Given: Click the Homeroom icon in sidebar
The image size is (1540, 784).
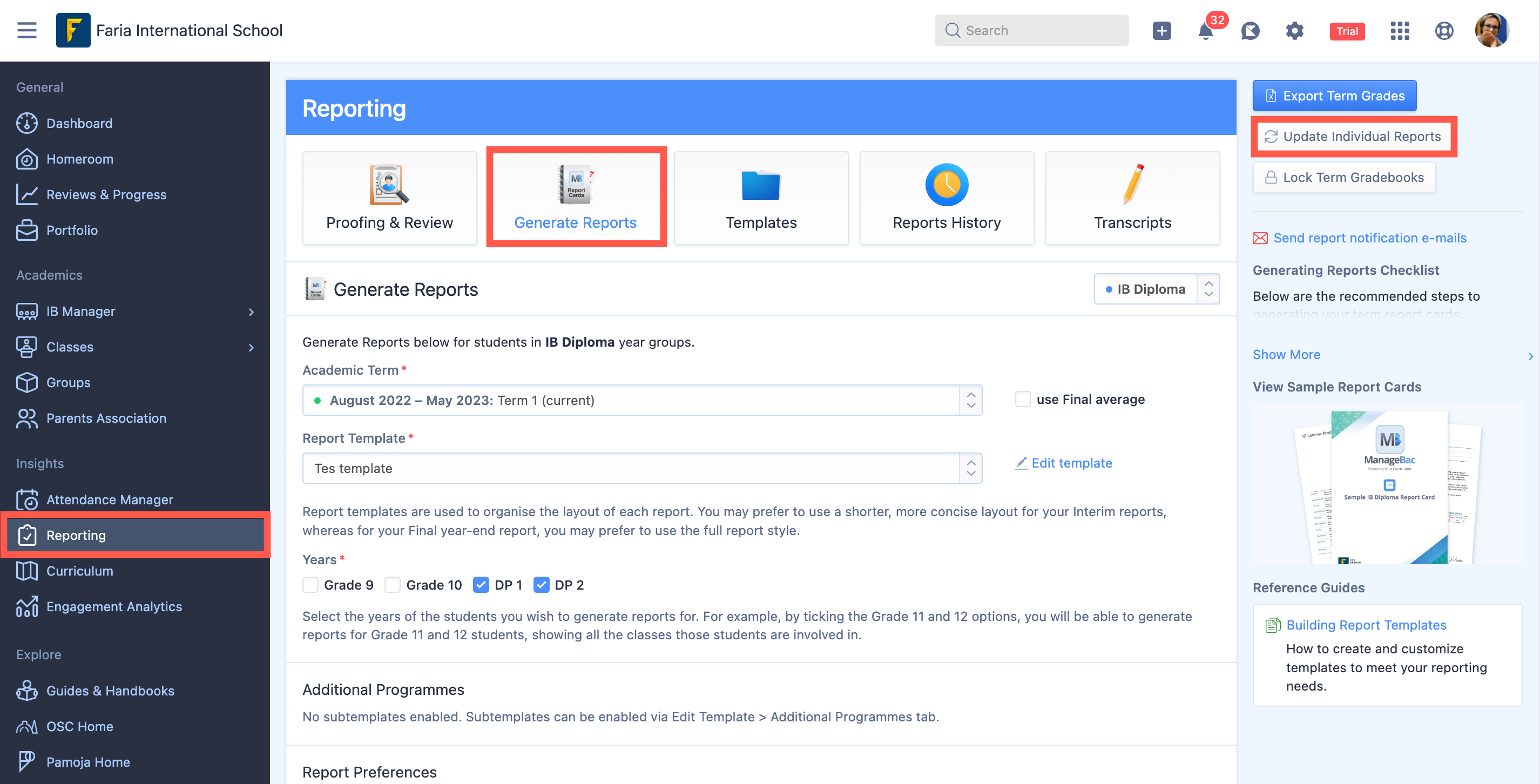Looking at the screenshot, I should pyautogui.click(x=27, y=159).
